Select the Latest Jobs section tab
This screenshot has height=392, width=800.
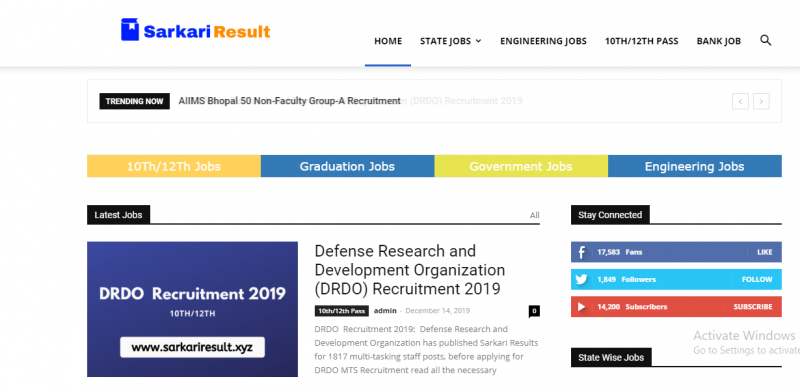(118, 215)
